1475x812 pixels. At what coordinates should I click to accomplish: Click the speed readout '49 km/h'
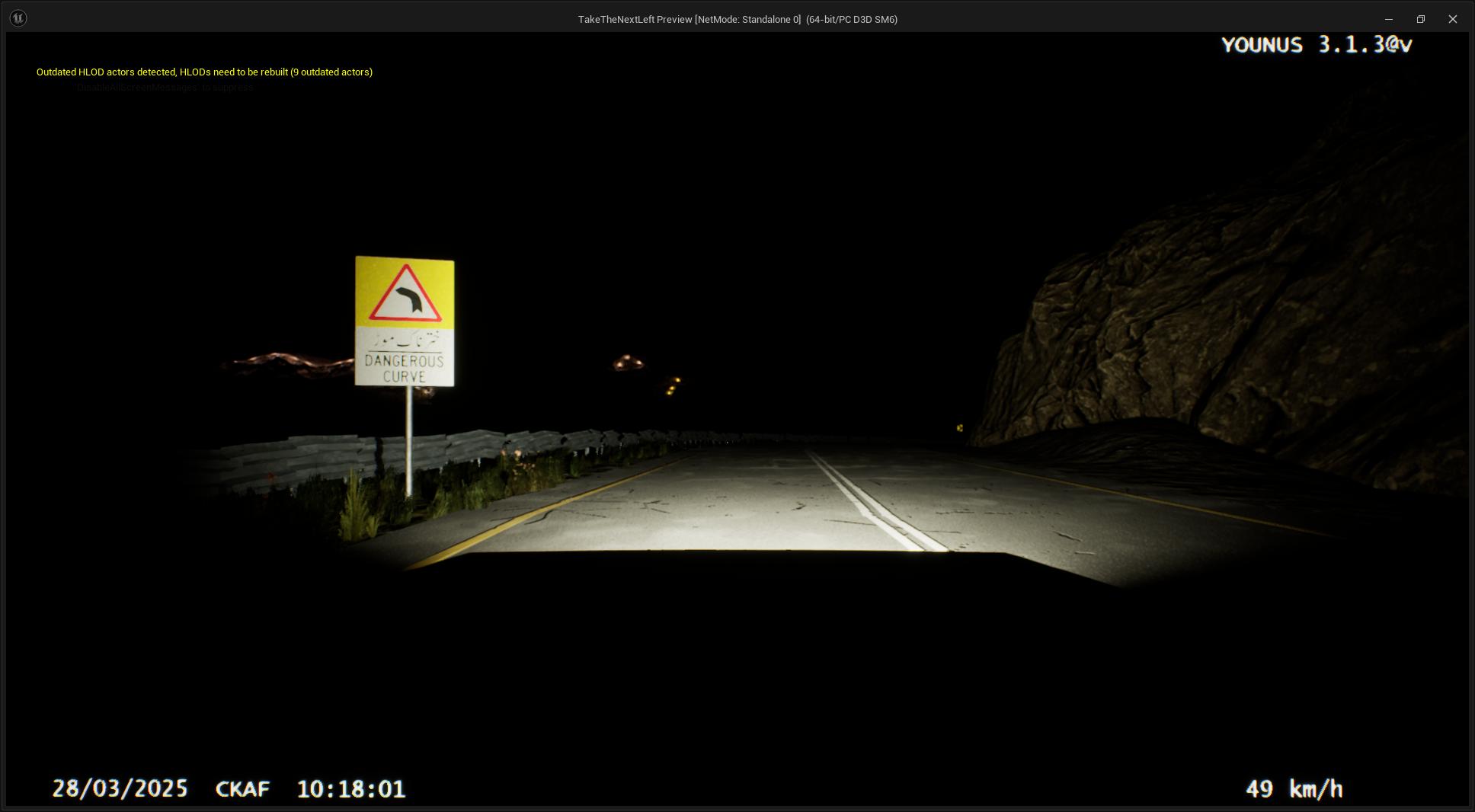[x=1294, y=788]
